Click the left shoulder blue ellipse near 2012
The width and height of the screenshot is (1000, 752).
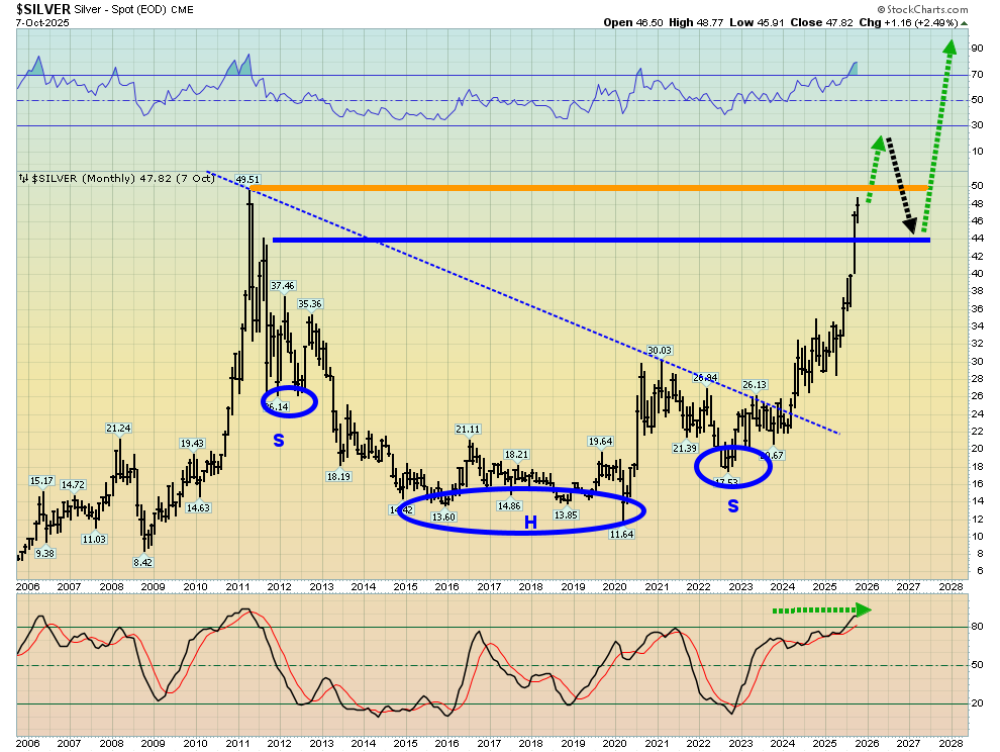[x=290, y=401]
